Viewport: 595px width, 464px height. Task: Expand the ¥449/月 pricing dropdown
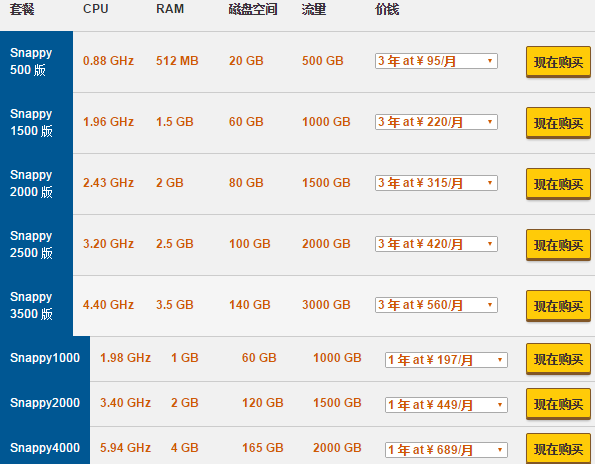[x=446, y=405]
